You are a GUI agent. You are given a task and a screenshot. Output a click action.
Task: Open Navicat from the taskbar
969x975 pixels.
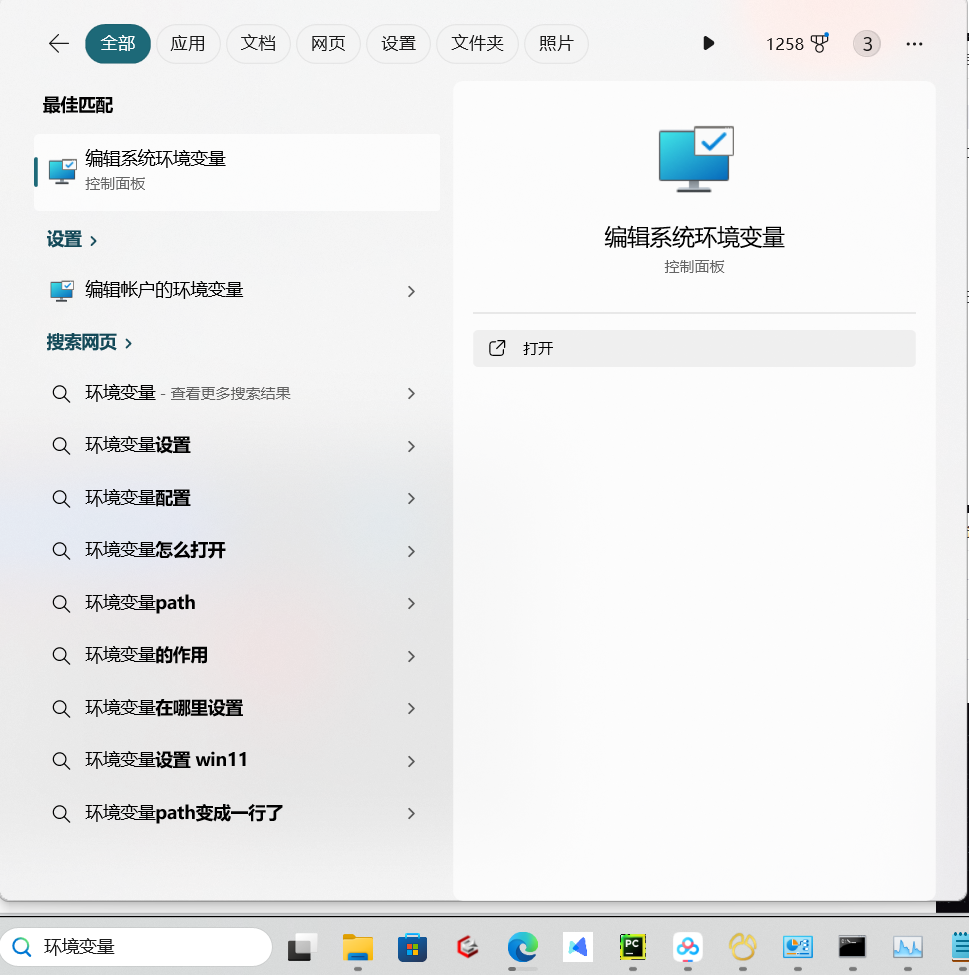742,947
